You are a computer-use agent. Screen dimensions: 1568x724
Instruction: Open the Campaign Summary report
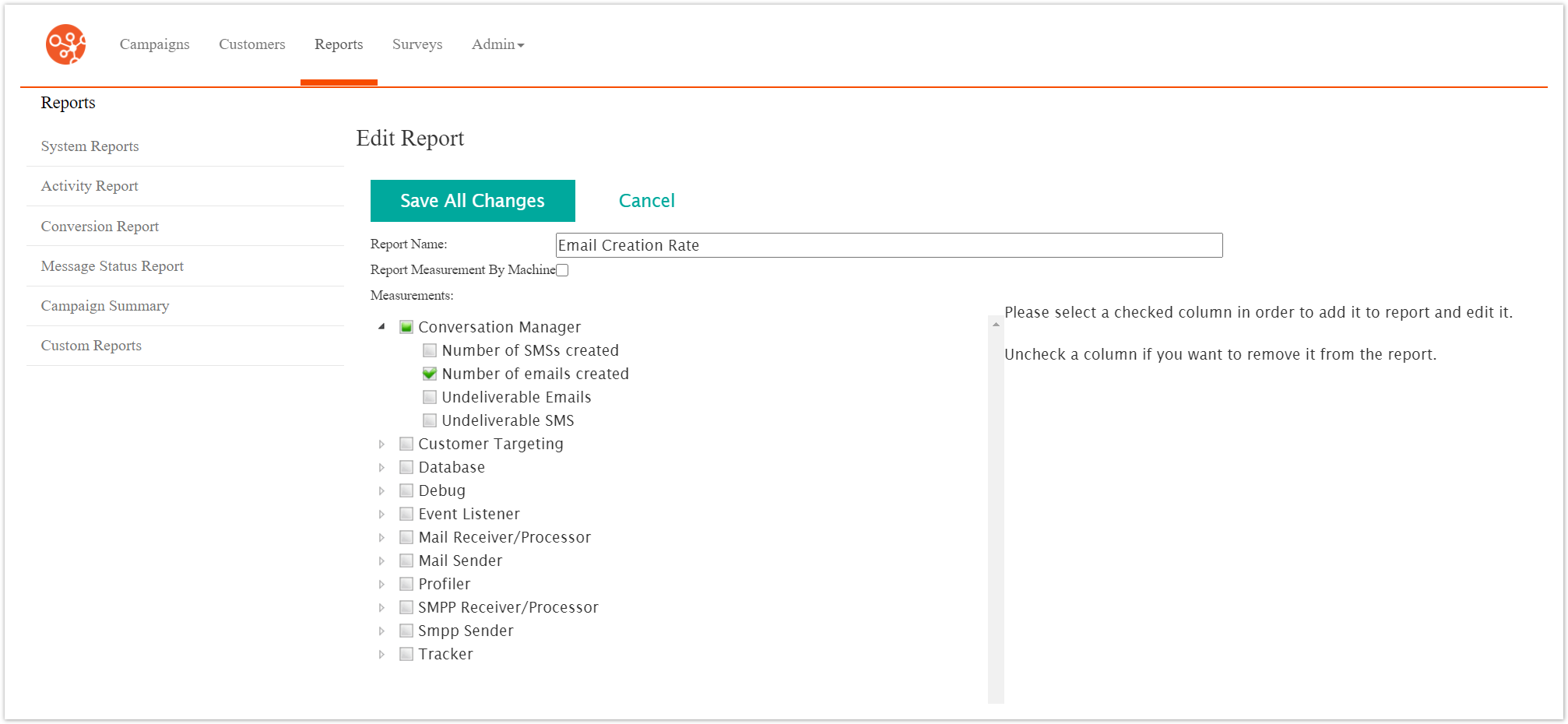tap(104, 305)
